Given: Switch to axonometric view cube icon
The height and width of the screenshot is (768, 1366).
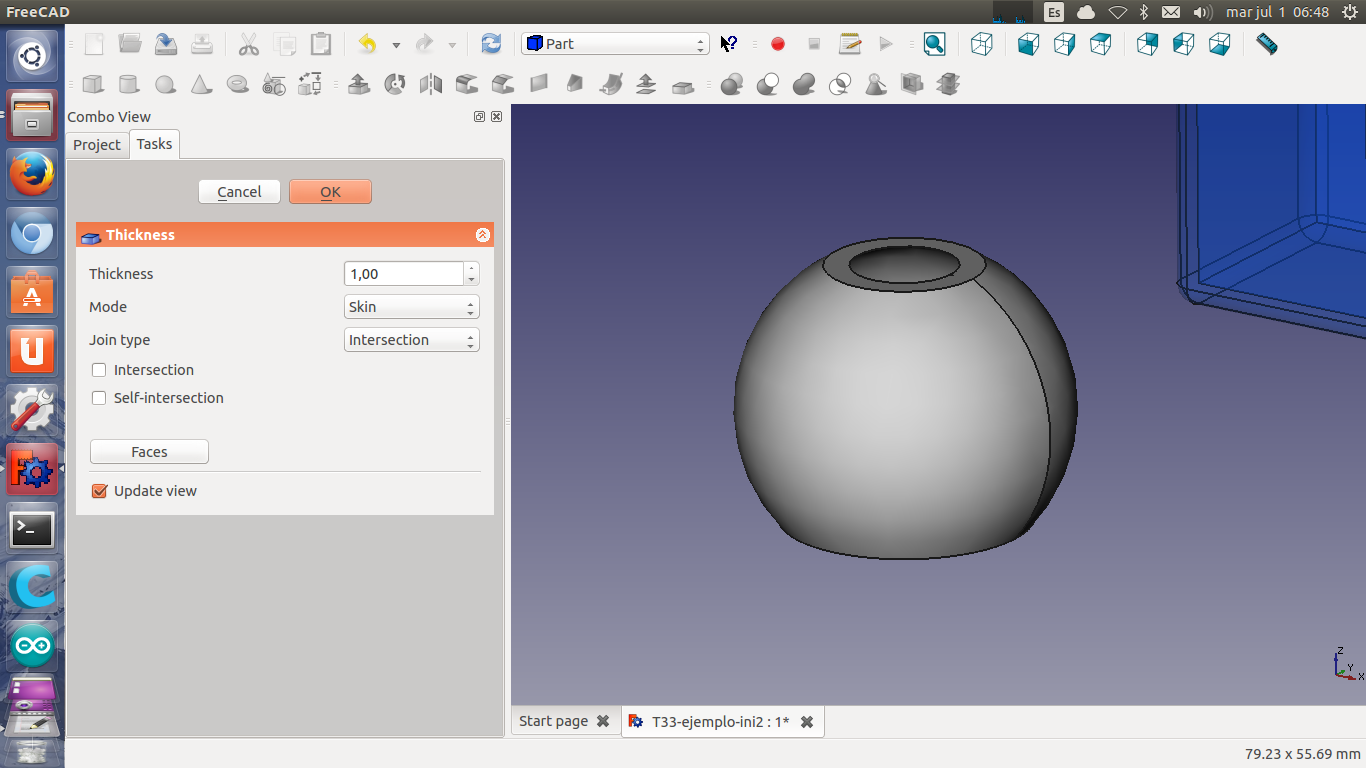Looking at the screenshot, I should [x=982, y=44].
